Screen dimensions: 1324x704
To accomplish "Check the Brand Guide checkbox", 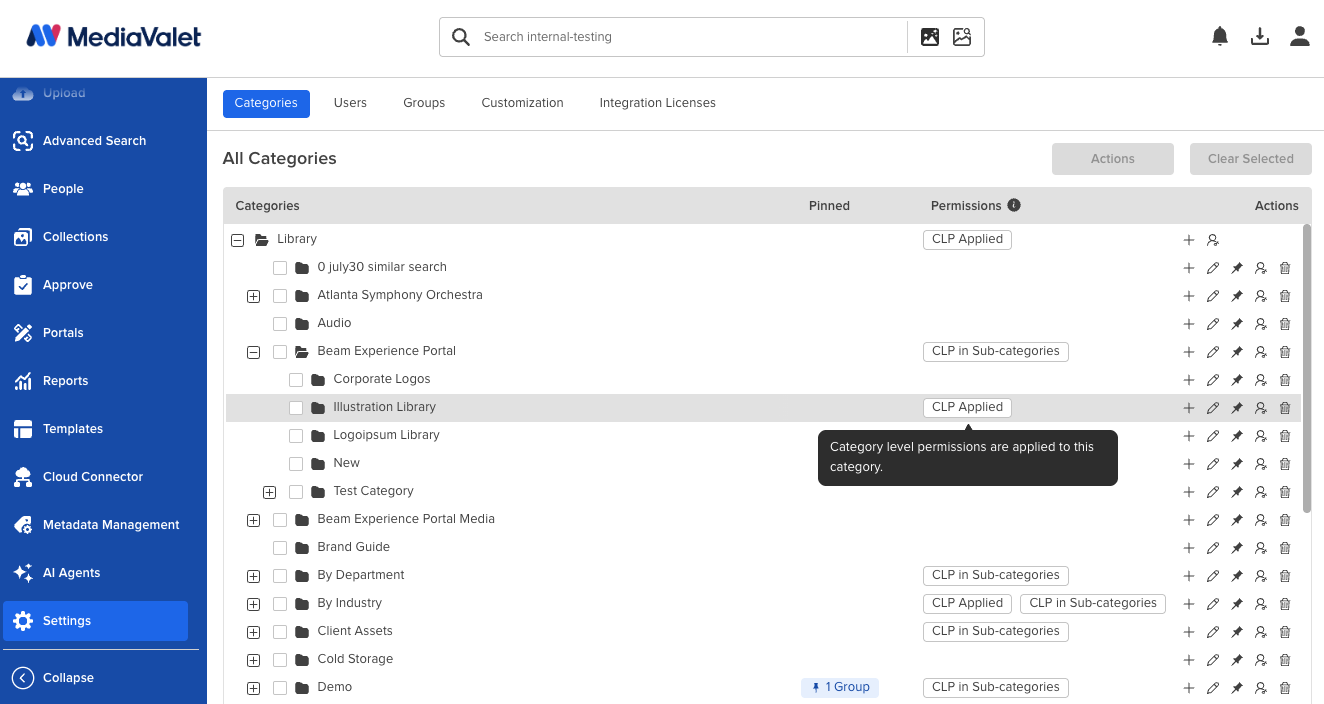I will (x=280, y=548).
